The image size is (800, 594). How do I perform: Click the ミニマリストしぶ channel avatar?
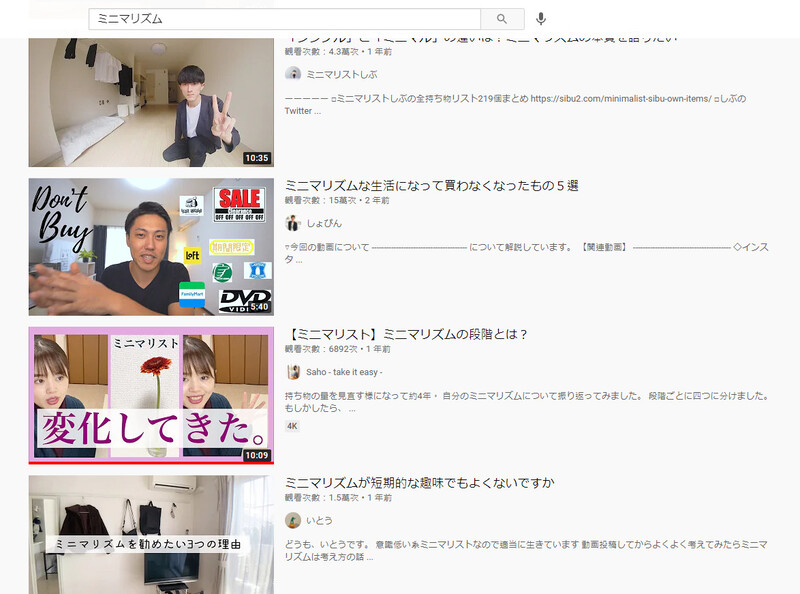click(x=293, y=74)
